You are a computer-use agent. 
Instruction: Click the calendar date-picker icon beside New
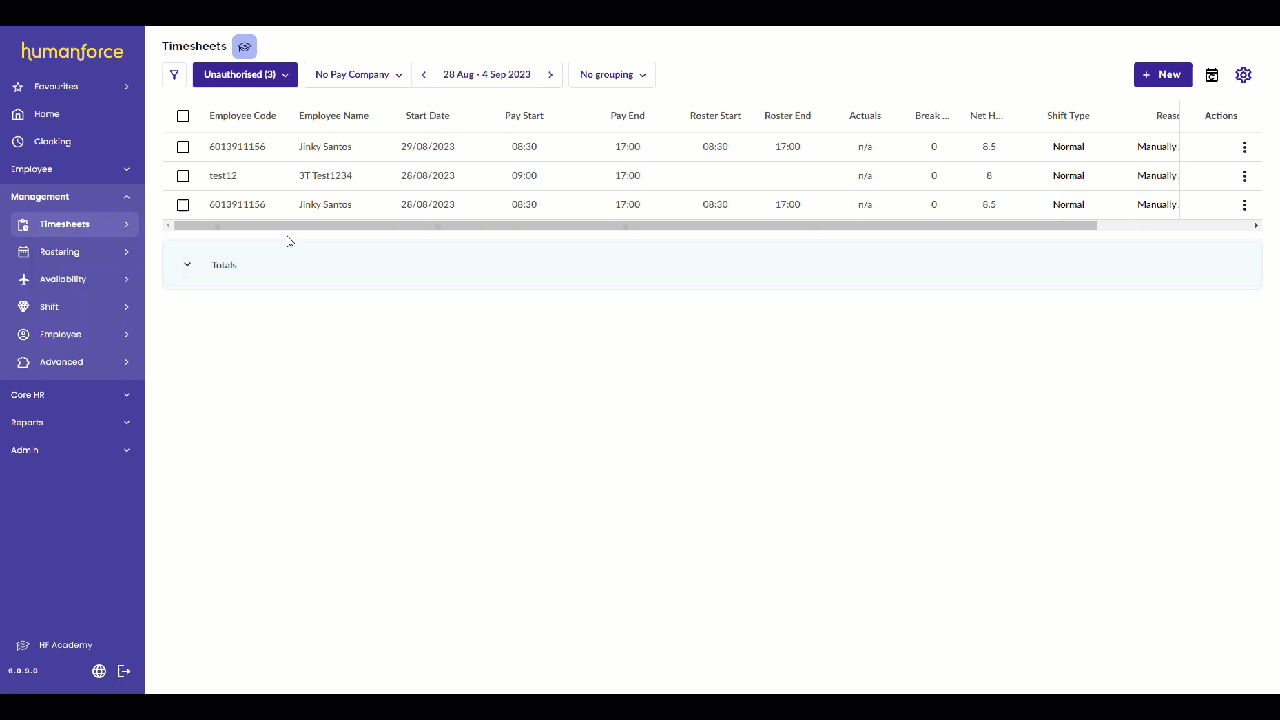[1212, 74]
